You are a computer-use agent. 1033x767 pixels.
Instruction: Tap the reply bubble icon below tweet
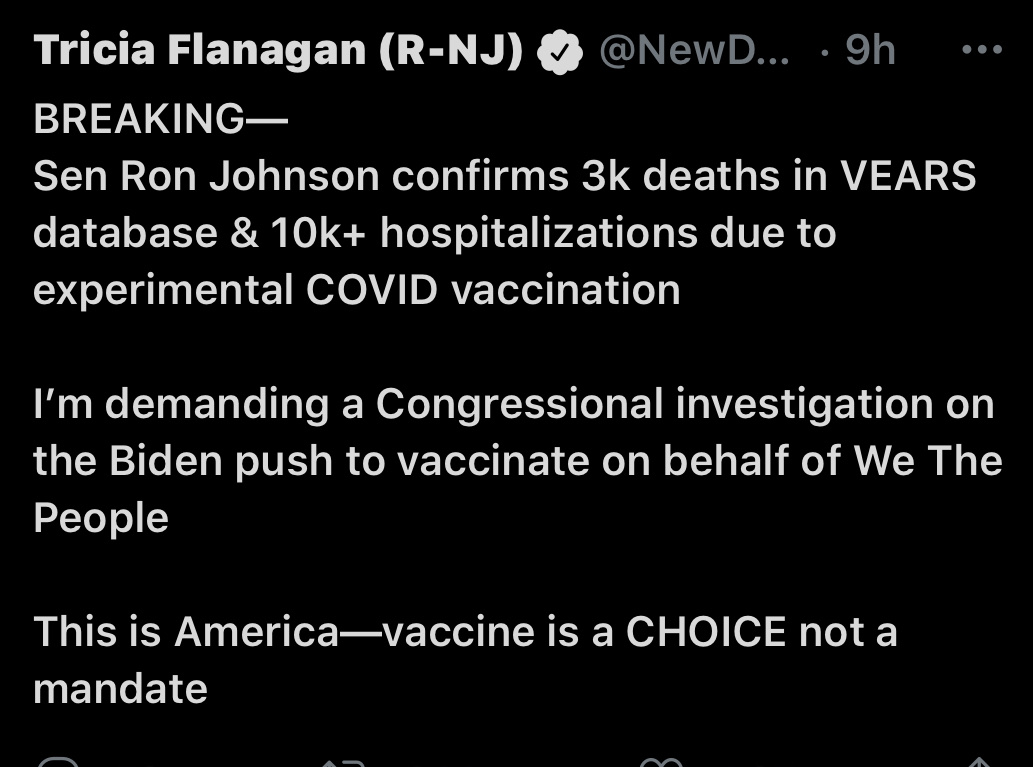58,762
